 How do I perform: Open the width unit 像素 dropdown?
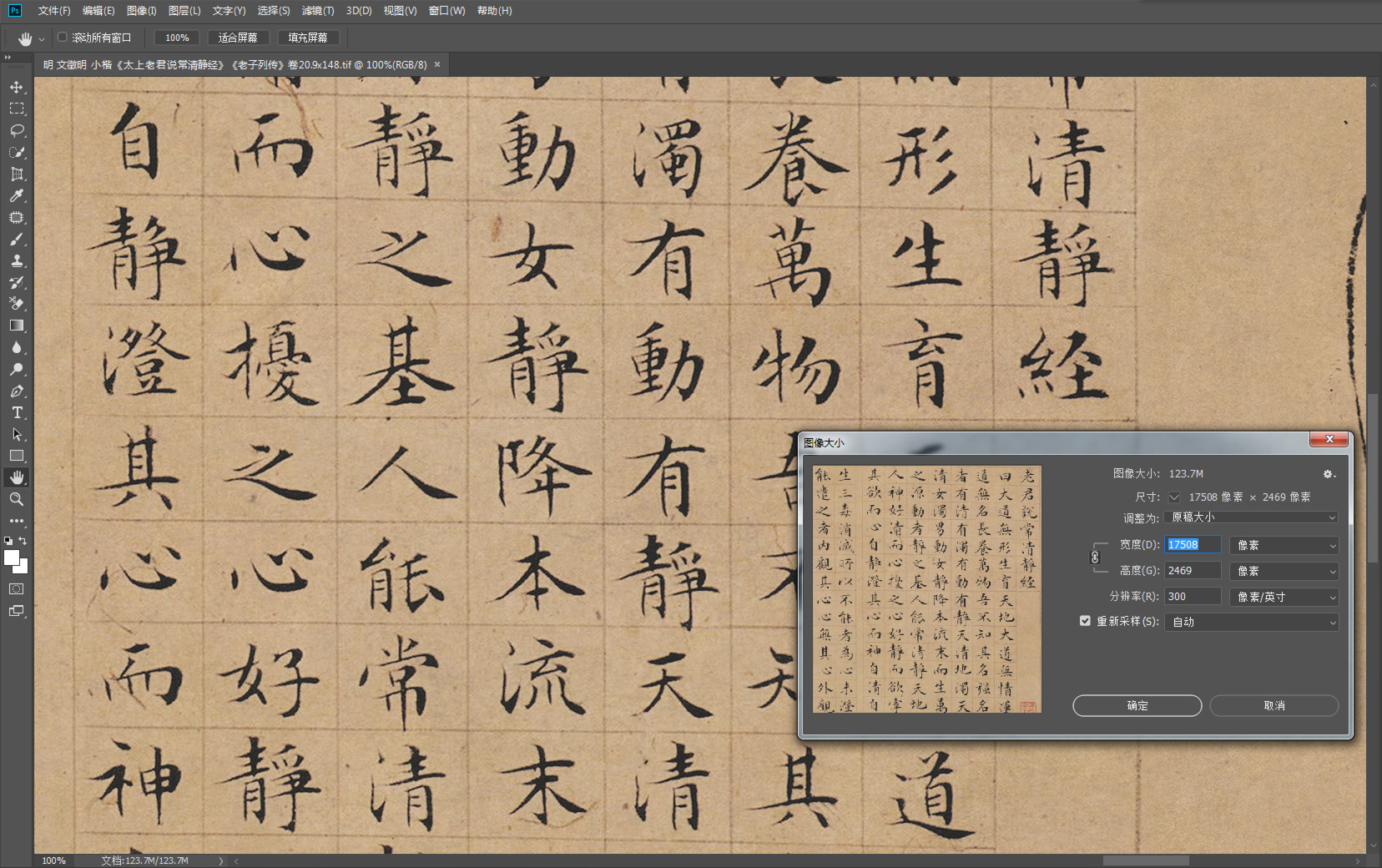(x=1284, y=545)
